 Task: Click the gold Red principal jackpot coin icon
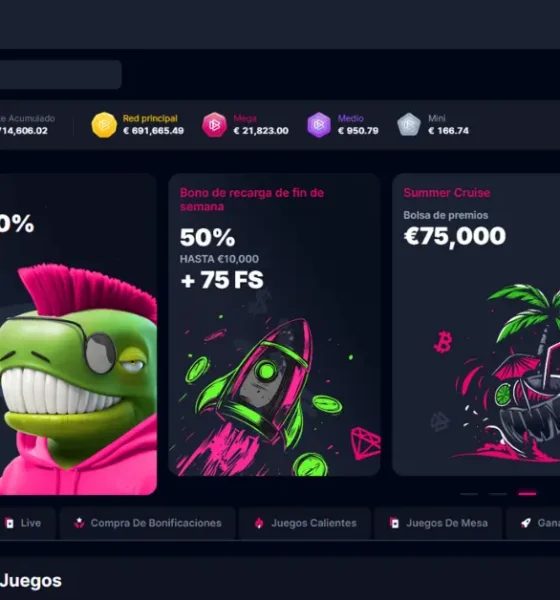tap(104, 125)
